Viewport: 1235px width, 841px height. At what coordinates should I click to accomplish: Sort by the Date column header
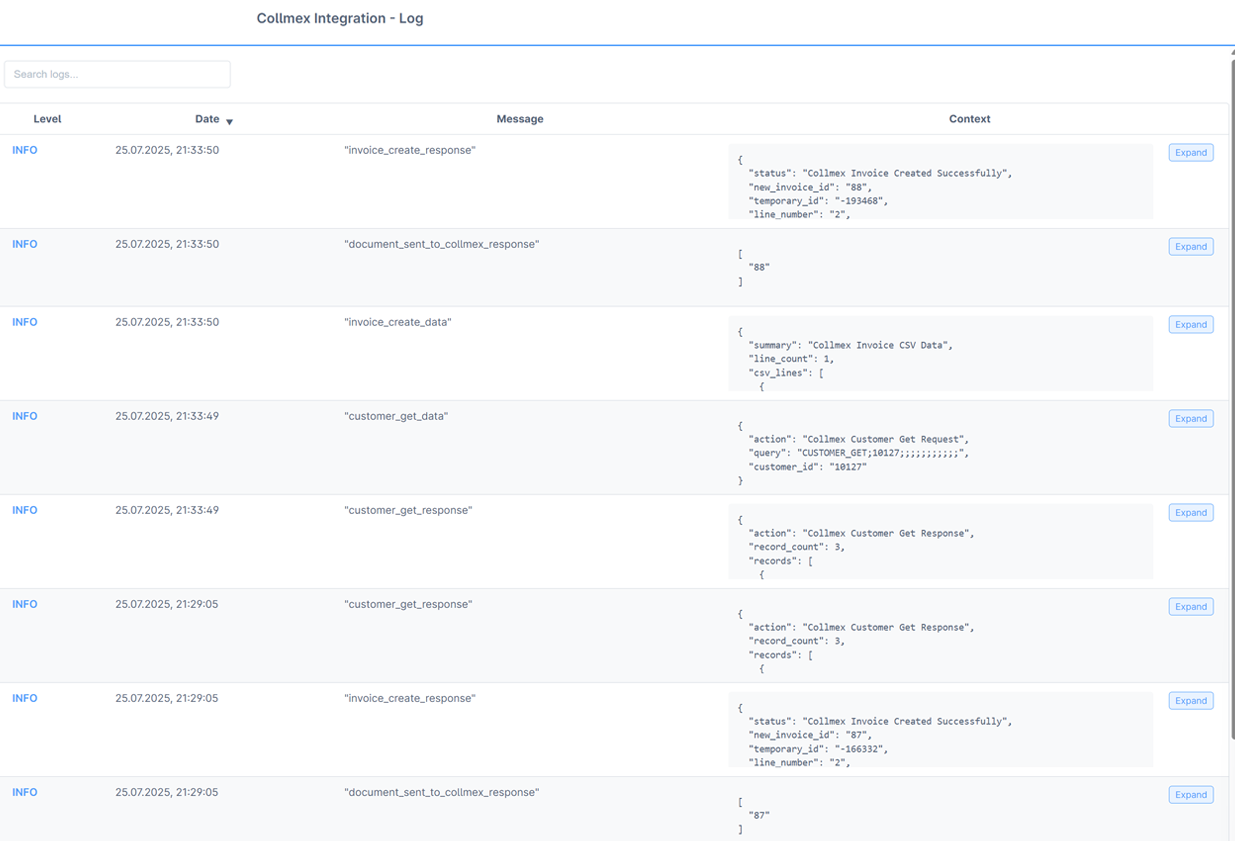(207, 119)
